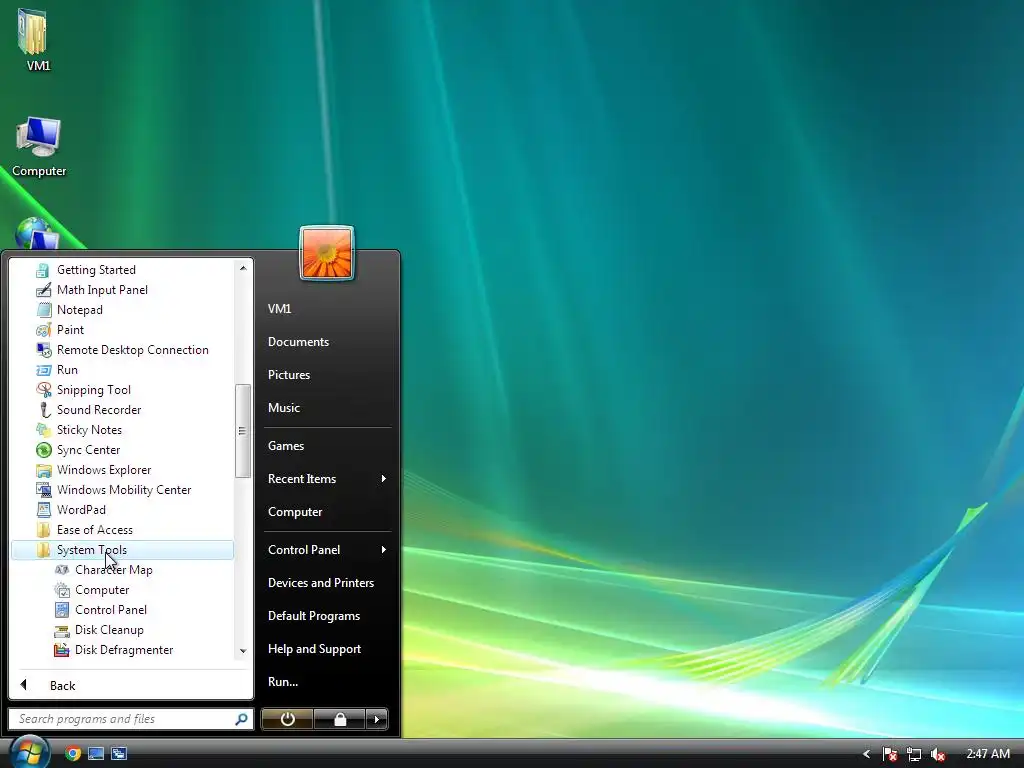
Task: Click the network tray icon
Action: 914,754
